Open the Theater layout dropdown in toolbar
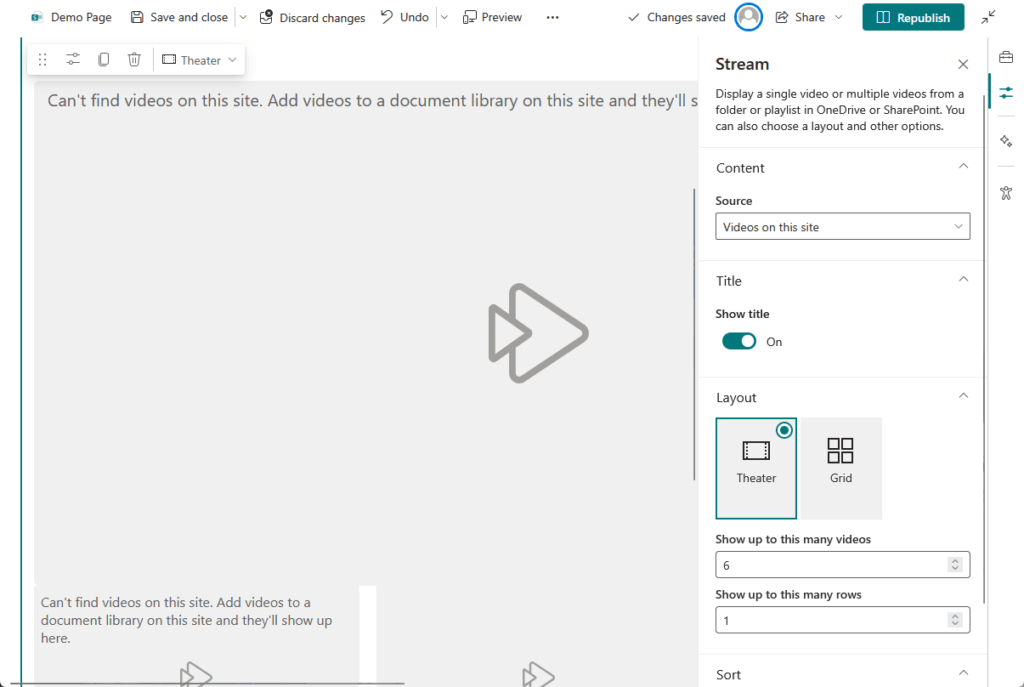 point(199,60)
